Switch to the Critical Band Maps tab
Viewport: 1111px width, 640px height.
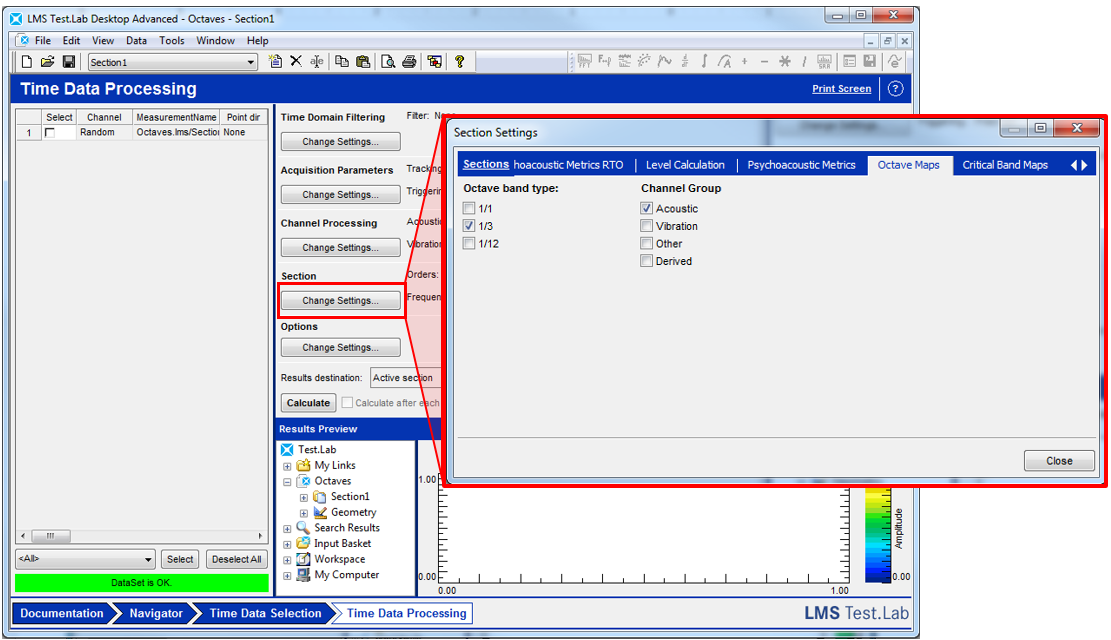pyautogui.click(x=1005, y=165)
